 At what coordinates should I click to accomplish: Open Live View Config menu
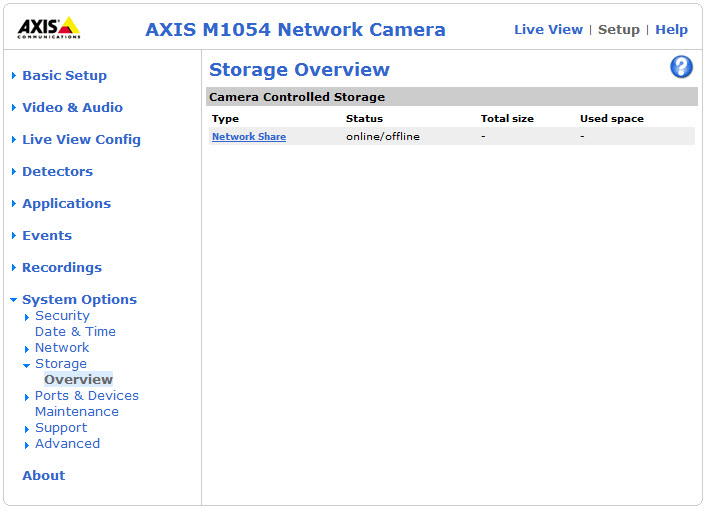(x=81, y=140)
